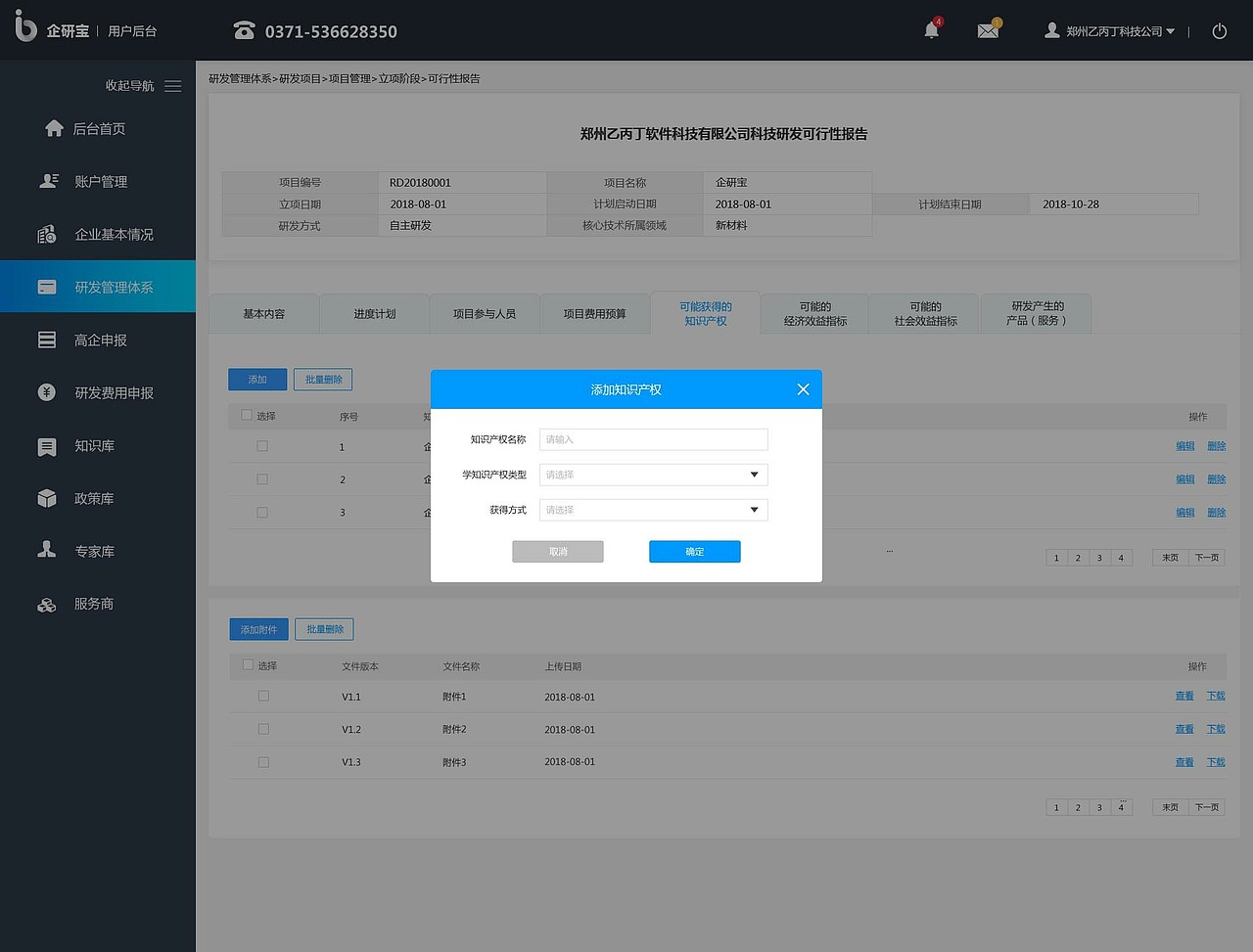The height and width of the screenshot is (952, 1253).
Task: Click the 研发费用申报 yen icon
Action: coord(47,392)
